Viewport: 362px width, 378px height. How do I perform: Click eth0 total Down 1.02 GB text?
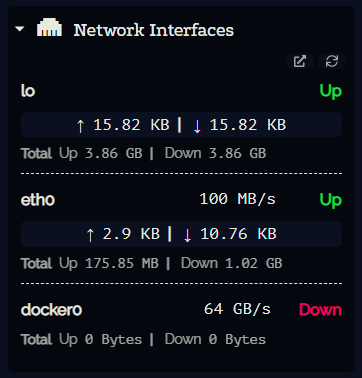[x=231, y=263]
